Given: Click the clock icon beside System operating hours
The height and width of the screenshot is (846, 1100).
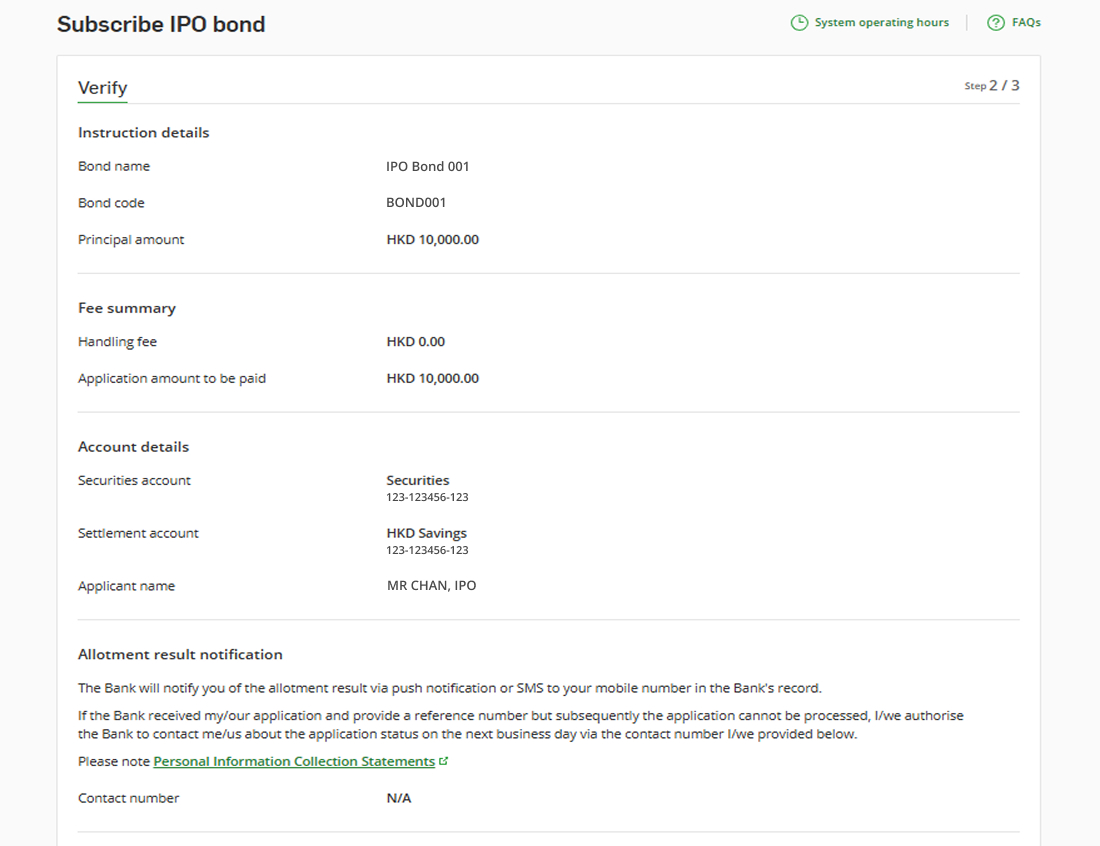Looking at the screenshot, I should pyautogui.click(x=799, y=23).
